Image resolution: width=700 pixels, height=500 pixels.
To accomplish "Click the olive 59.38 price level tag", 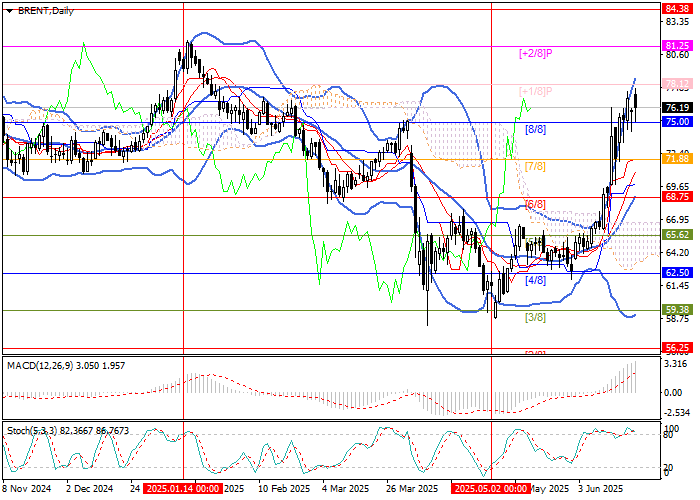I will [x=677, y=310].
